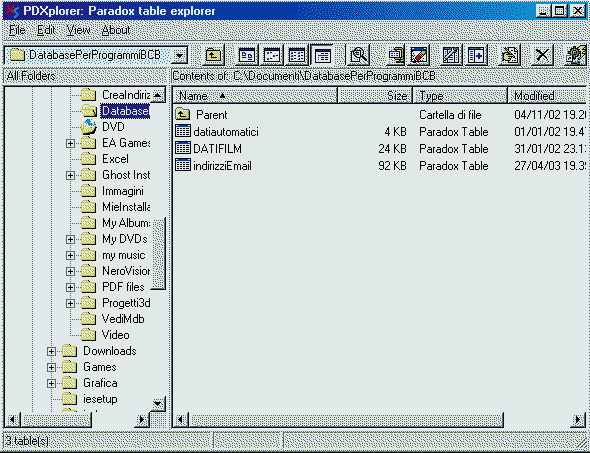Expand the Downloads folder in tree
The image size is (590, 453).
click(x=52, y=351)
